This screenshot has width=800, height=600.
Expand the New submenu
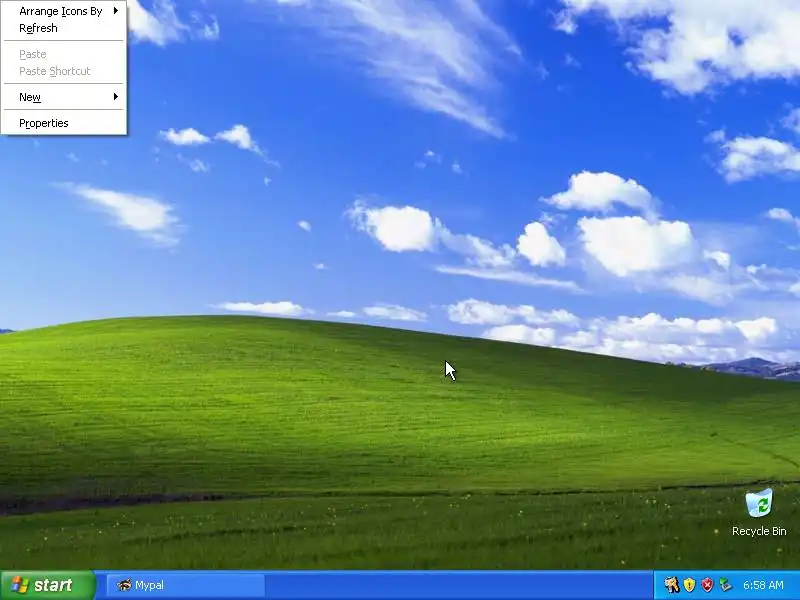coord(64,97)
